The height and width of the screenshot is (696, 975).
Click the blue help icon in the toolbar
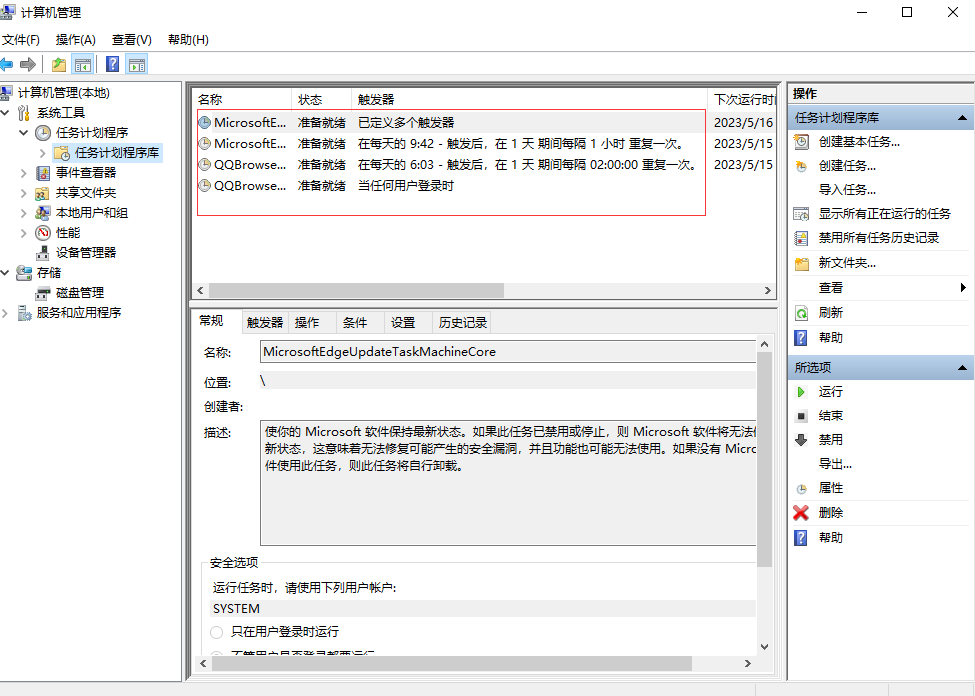pos(113,65)
